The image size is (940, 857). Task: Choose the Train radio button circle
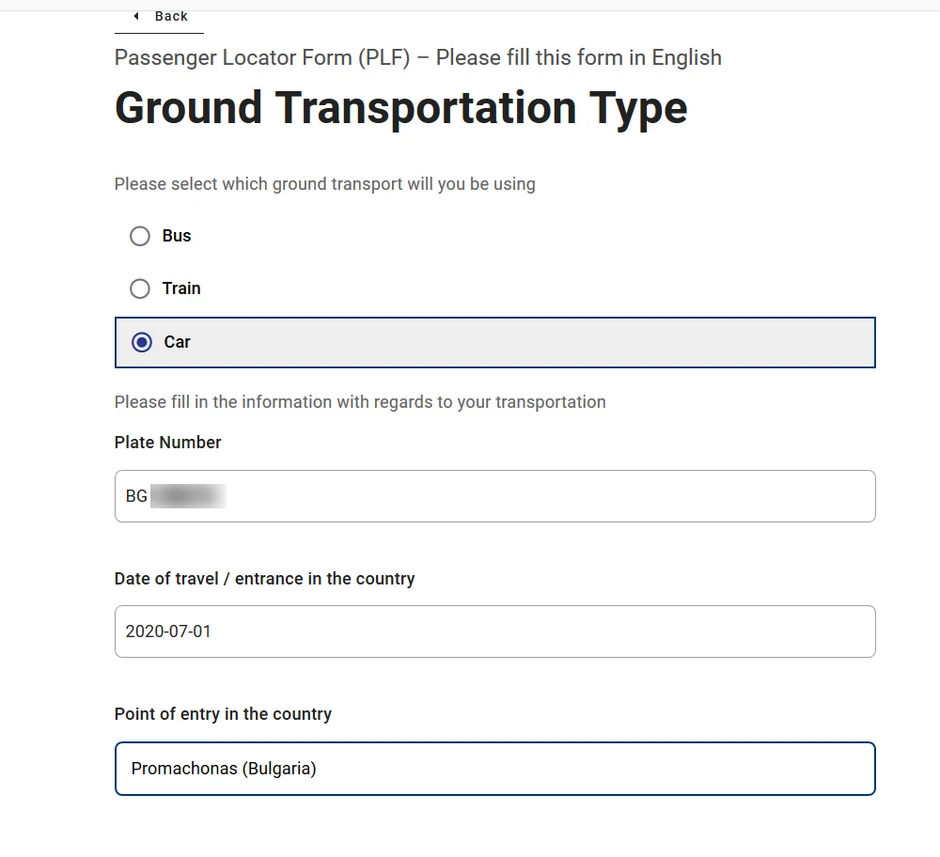click(x=140, y=289)
